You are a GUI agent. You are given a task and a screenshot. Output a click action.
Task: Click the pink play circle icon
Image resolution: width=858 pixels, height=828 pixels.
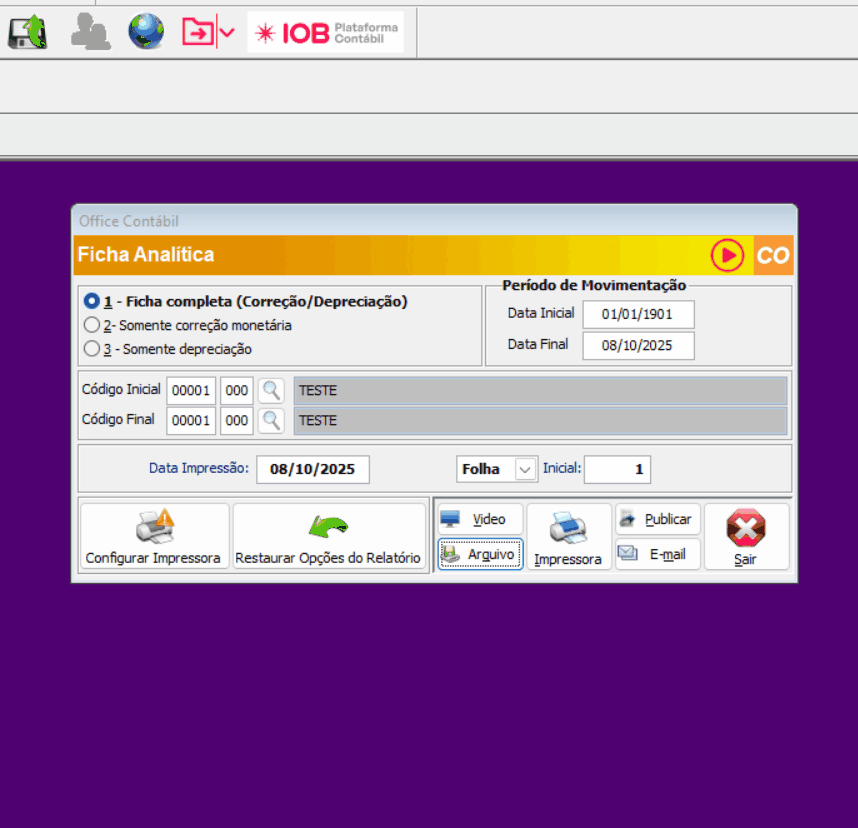click(x=727, y=256)
